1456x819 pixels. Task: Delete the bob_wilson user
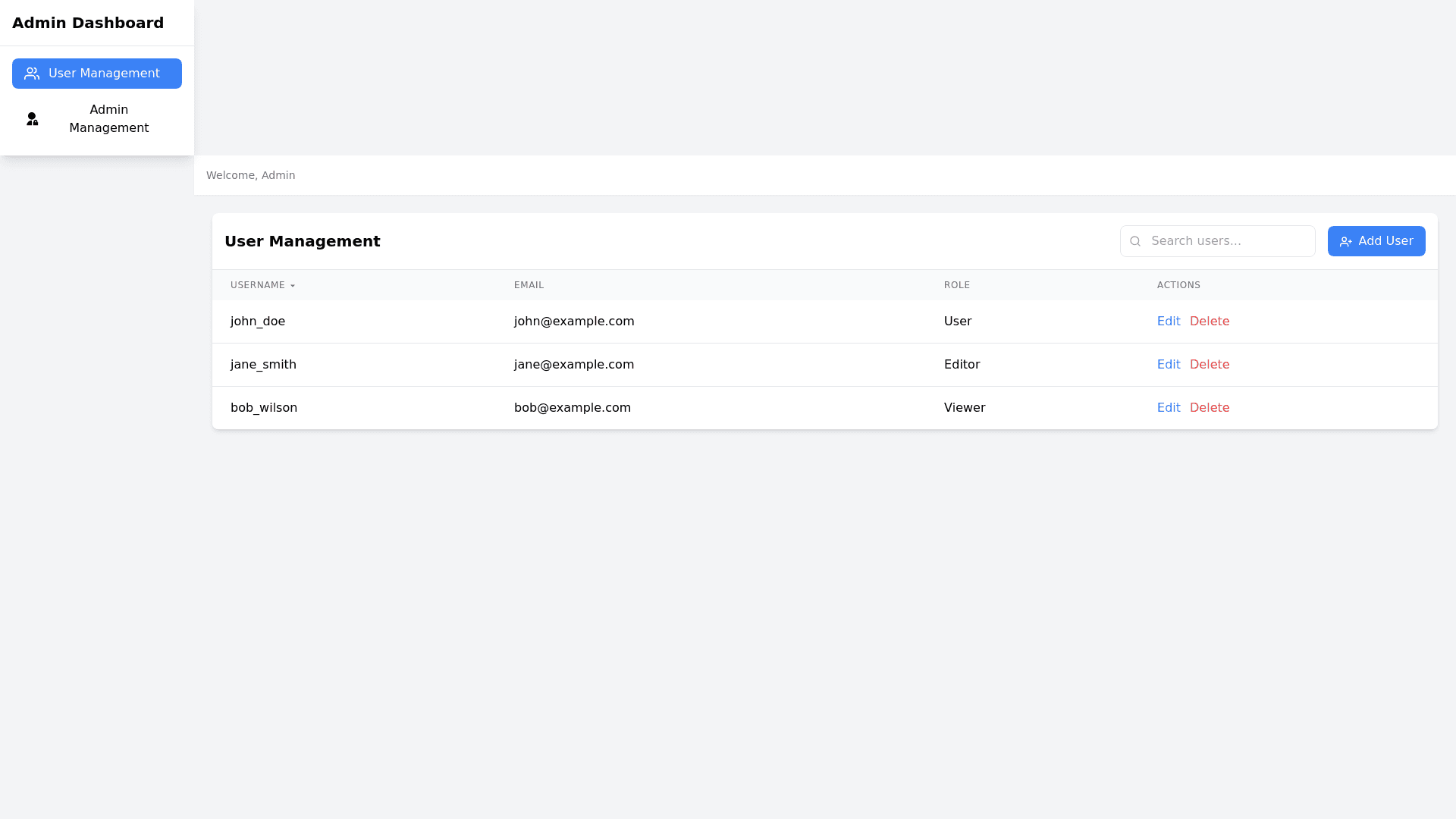[x=1209, y=408]
